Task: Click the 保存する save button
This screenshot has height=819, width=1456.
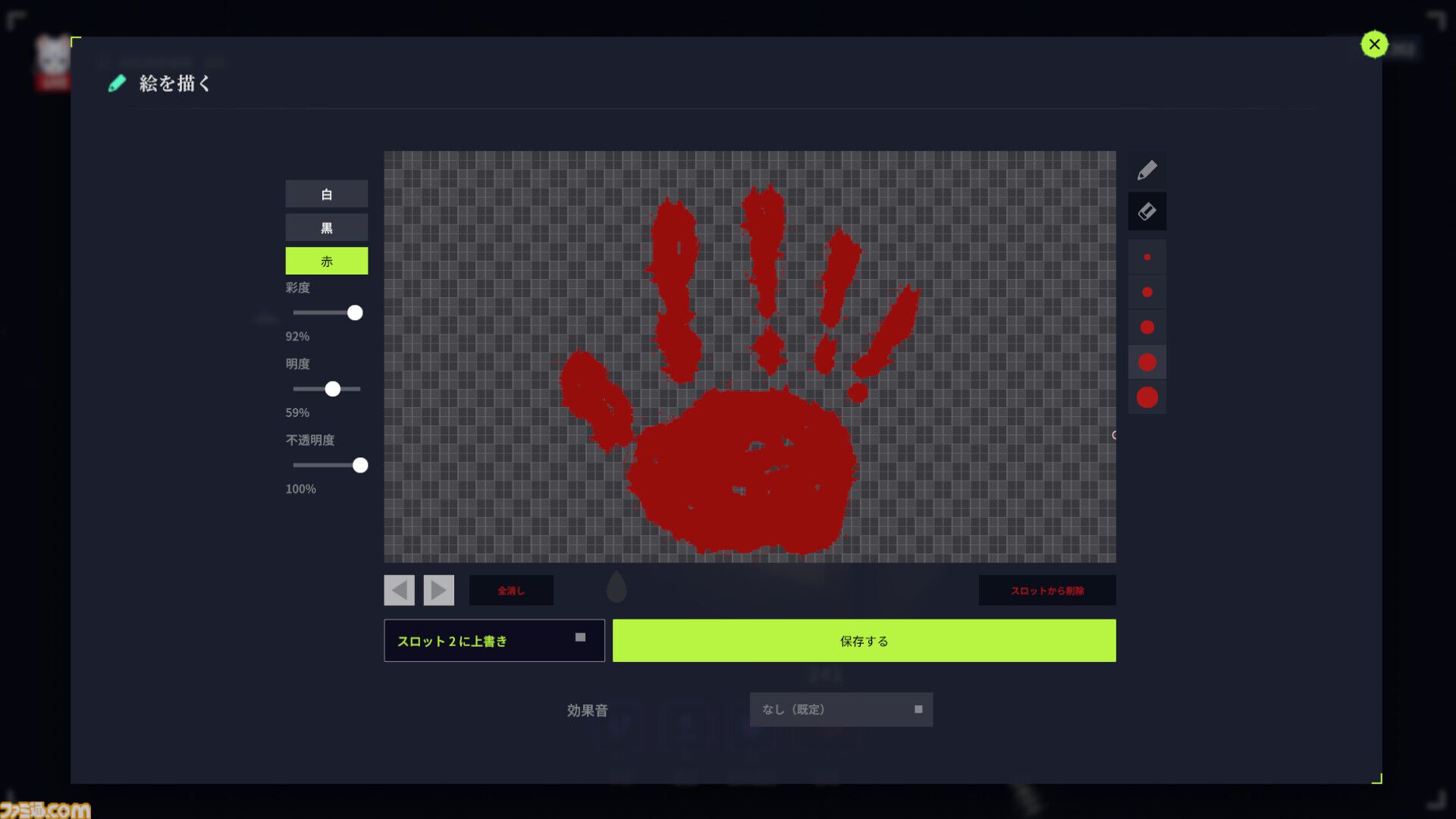Action: (864, 641)
